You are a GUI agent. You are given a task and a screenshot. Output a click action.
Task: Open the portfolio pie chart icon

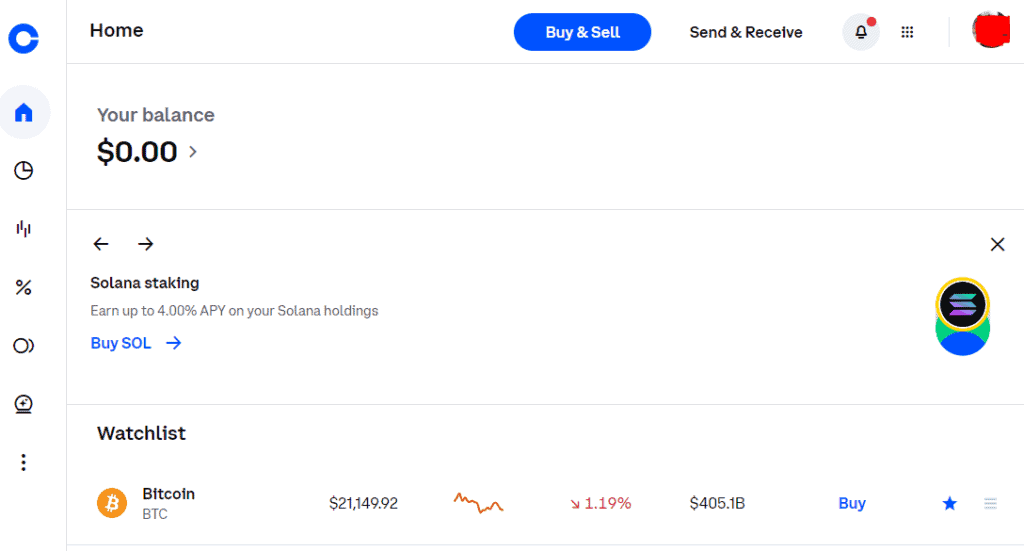(x=24, y=171)
